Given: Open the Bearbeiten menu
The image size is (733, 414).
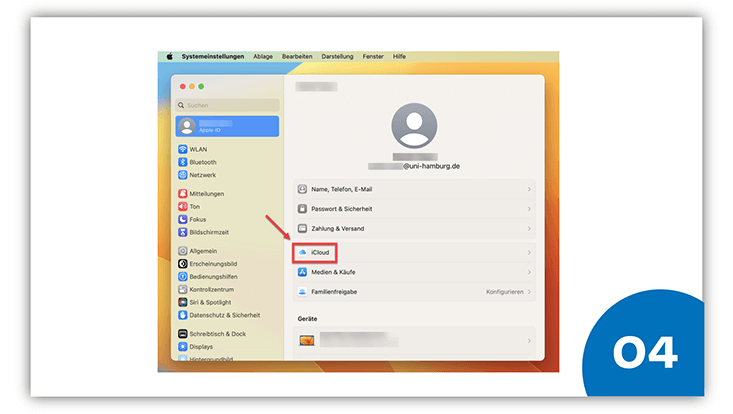Looking at the screenshot, I should (x=297, y=57).
